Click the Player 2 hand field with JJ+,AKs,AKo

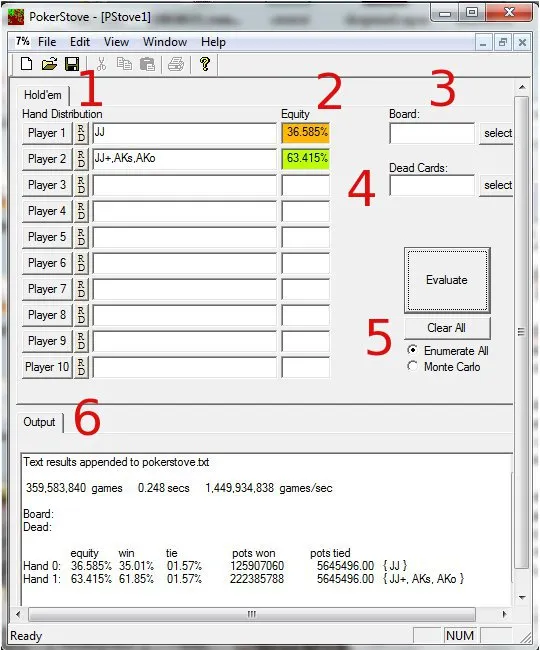184,159
